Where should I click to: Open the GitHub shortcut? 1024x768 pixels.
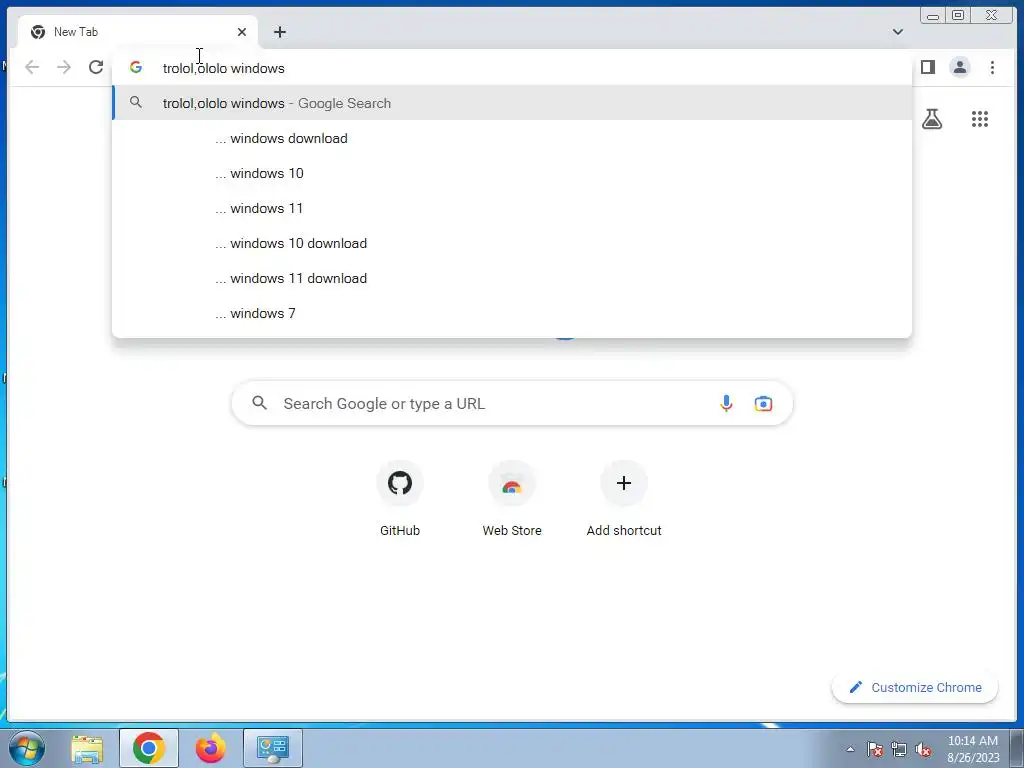point(400,499)
